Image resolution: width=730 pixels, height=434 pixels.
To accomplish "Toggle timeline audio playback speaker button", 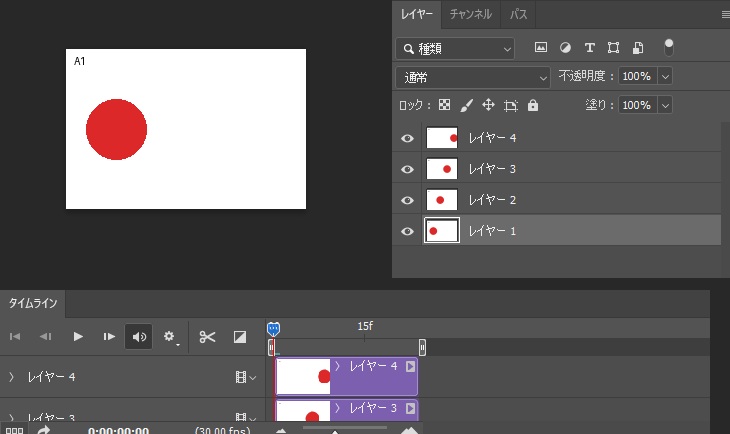I will pyautogui.click(x=139, y=336).
